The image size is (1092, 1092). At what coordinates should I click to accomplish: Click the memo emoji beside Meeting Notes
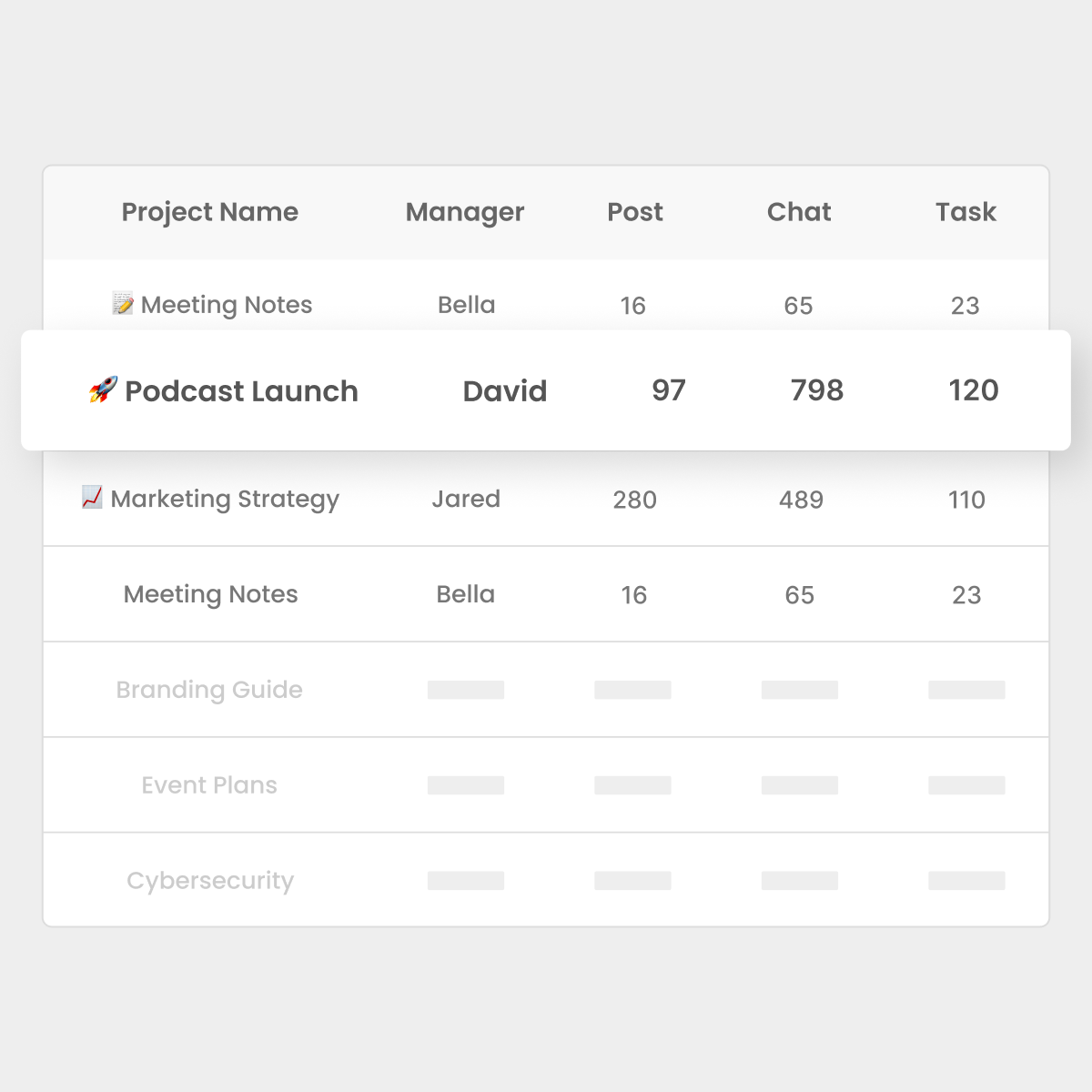123,304
